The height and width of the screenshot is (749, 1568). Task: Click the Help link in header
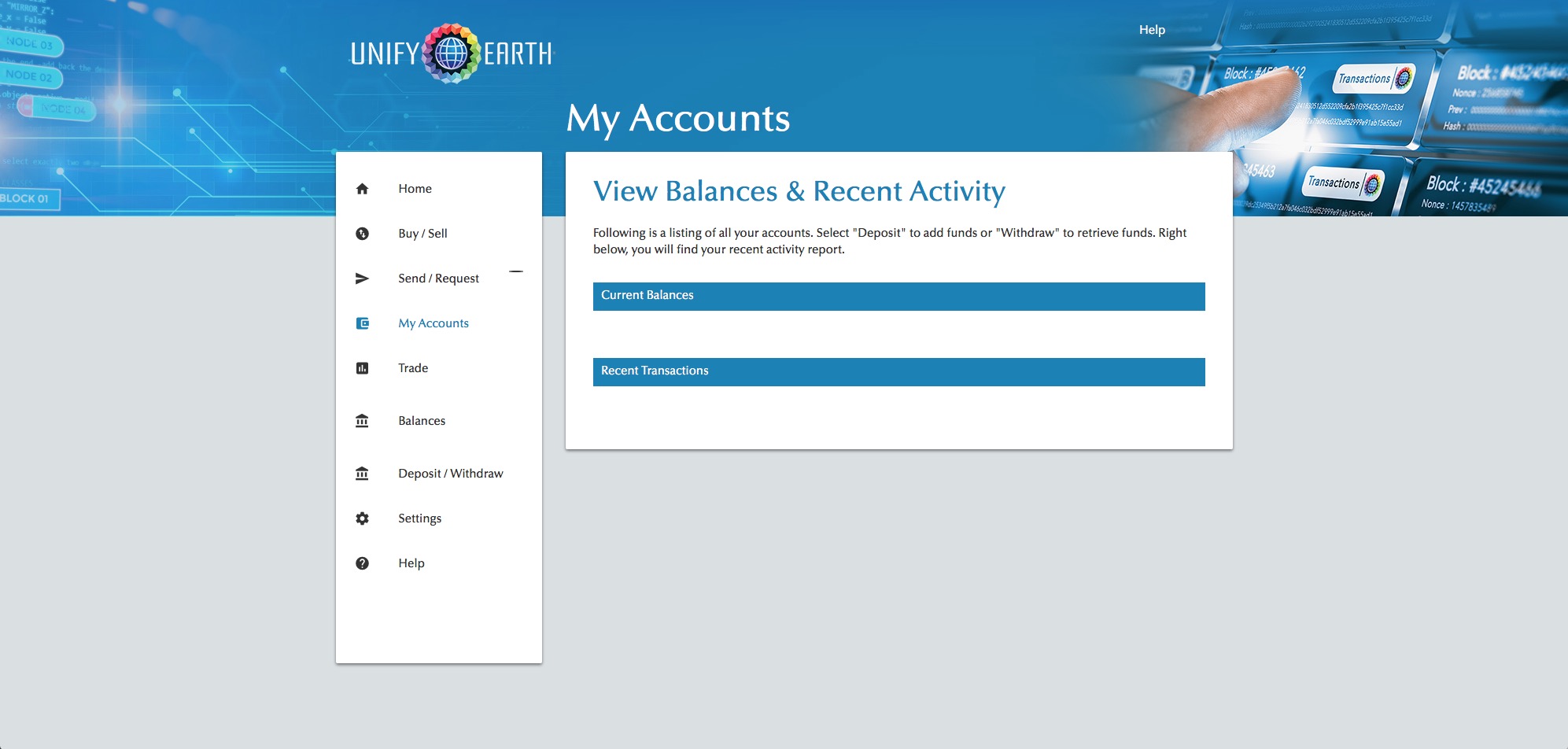point(1152,30)
